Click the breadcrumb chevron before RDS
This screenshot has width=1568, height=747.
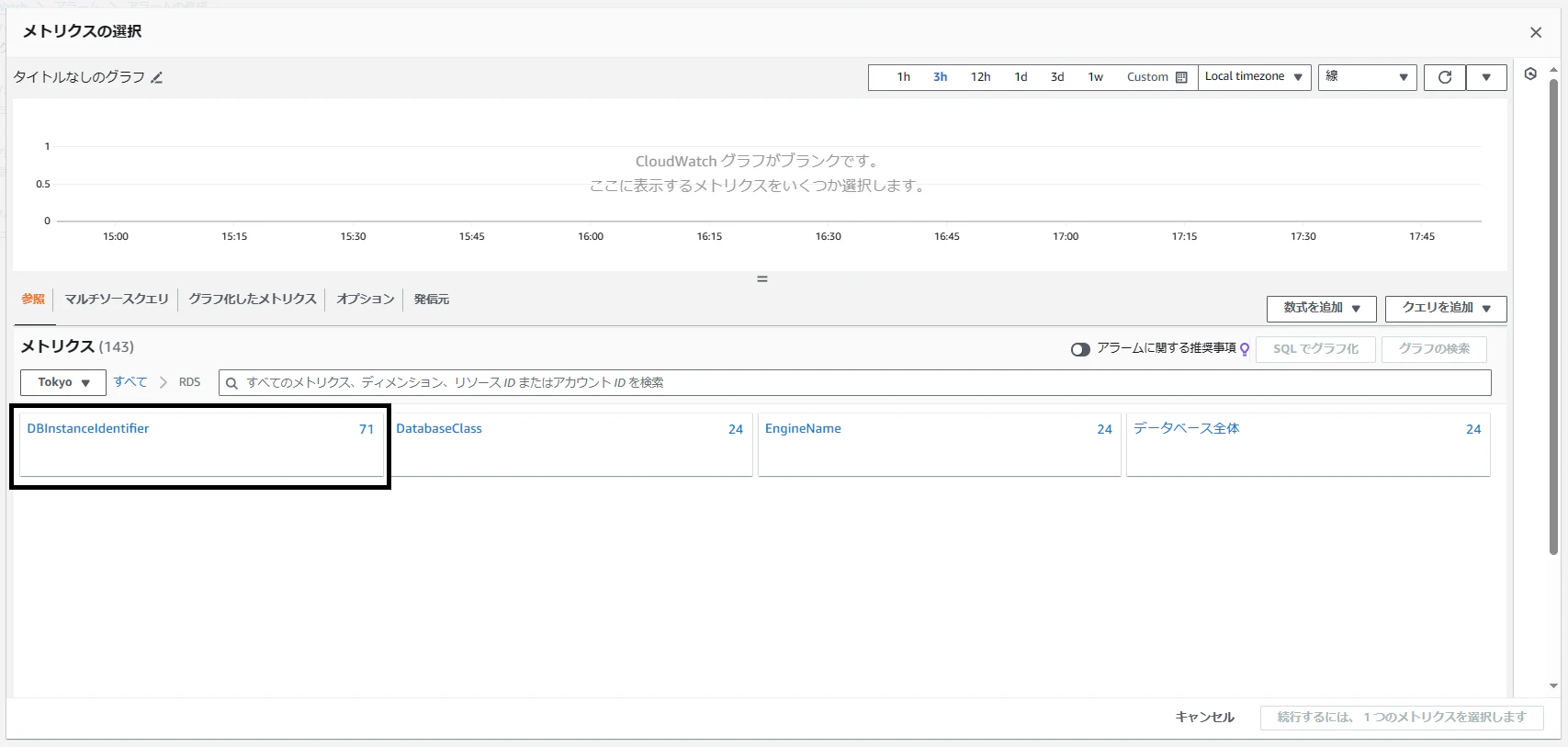[164, 382]
